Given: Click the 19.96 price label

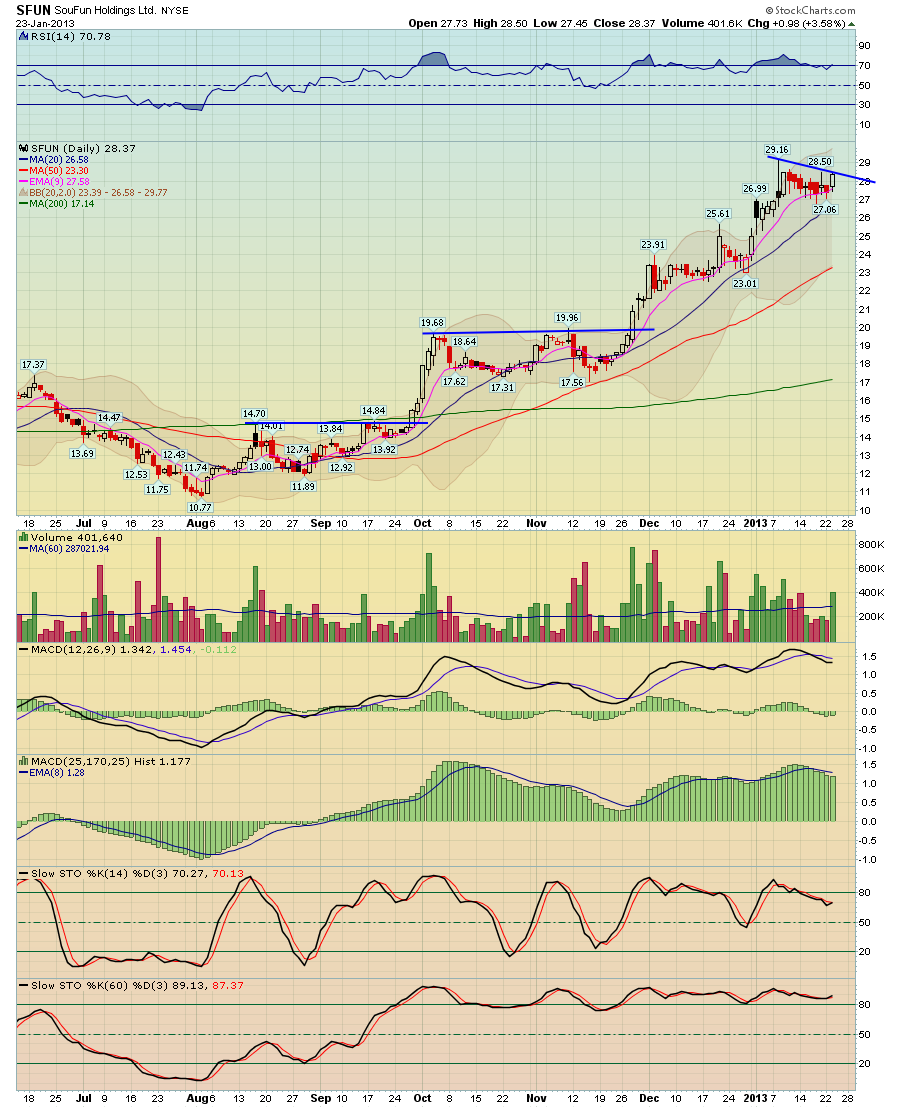Looking at the screenshot, I should tap(567, 317).
